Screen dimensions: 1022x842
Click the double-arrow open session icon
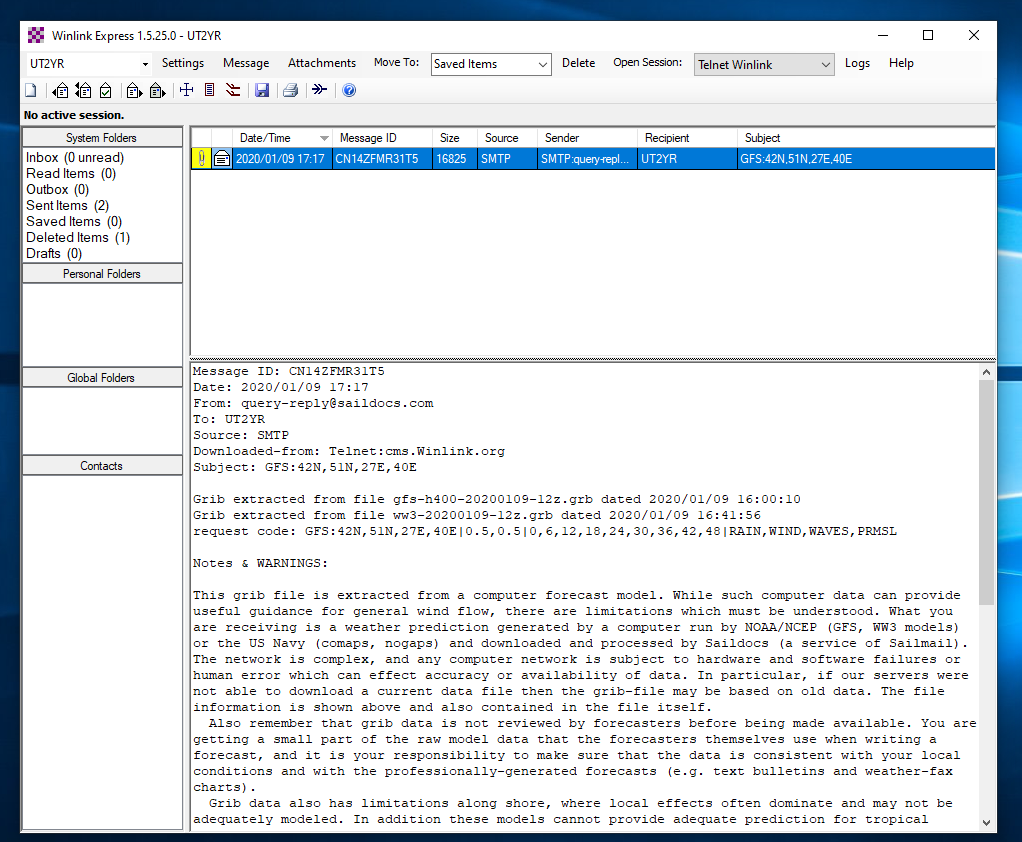[x=319, y=90]
